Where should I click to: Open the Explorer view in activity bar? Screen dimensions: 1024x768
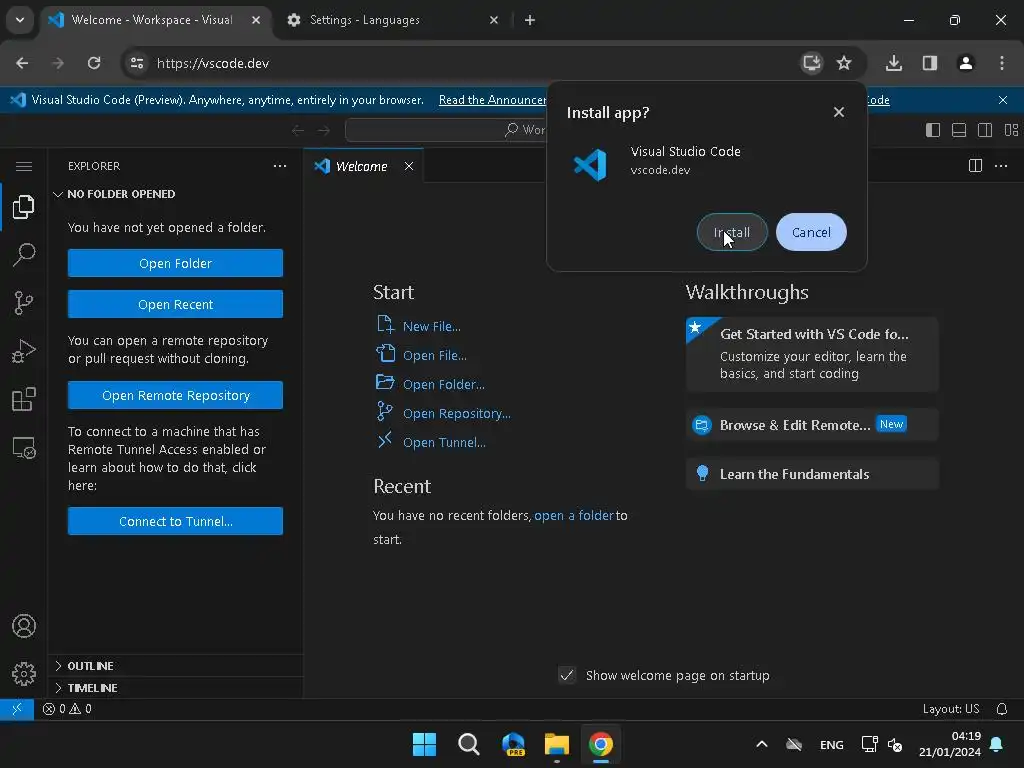pyautogui.click(x=24, y=207)
